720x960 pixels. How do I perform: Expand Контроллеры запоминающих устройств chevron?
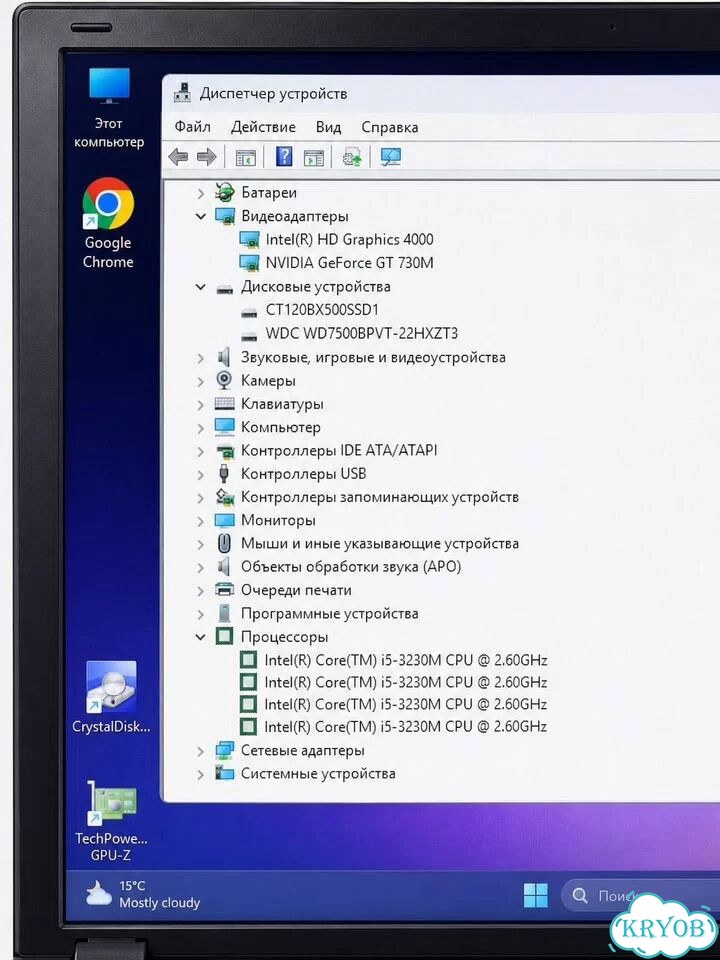(201, 497)
